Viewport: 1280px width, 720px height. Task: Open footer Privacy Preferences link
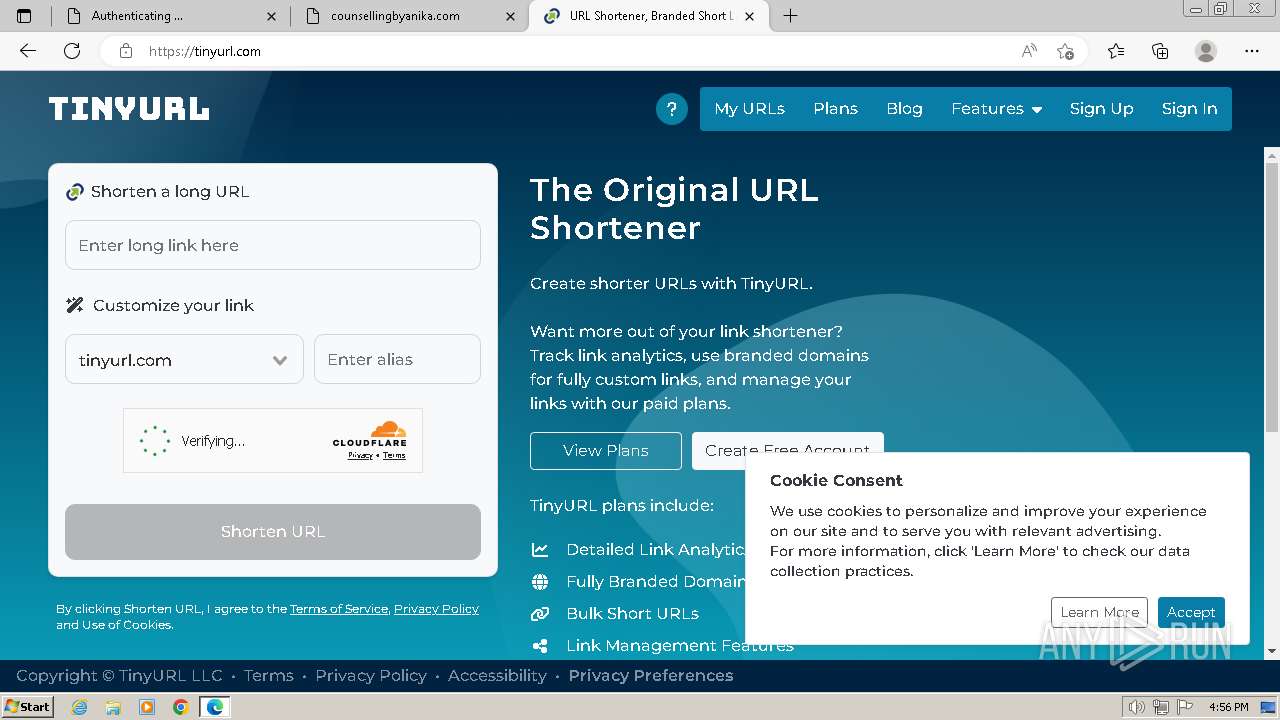point(651,676)
